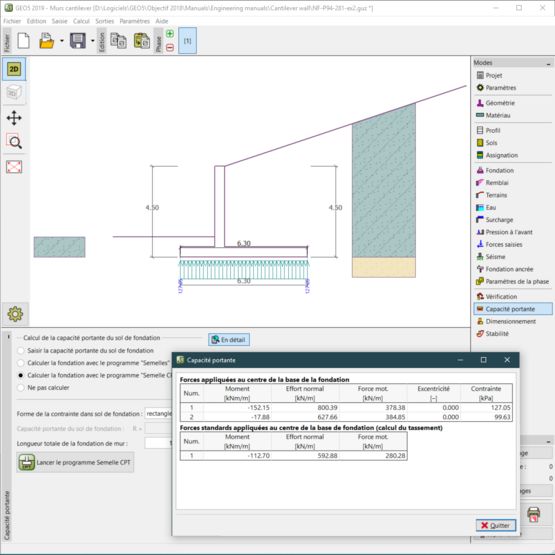Open the Paramètres menu
Image resolution: width=555 pixels, height=555 pixels.
(x=135, y=21)
